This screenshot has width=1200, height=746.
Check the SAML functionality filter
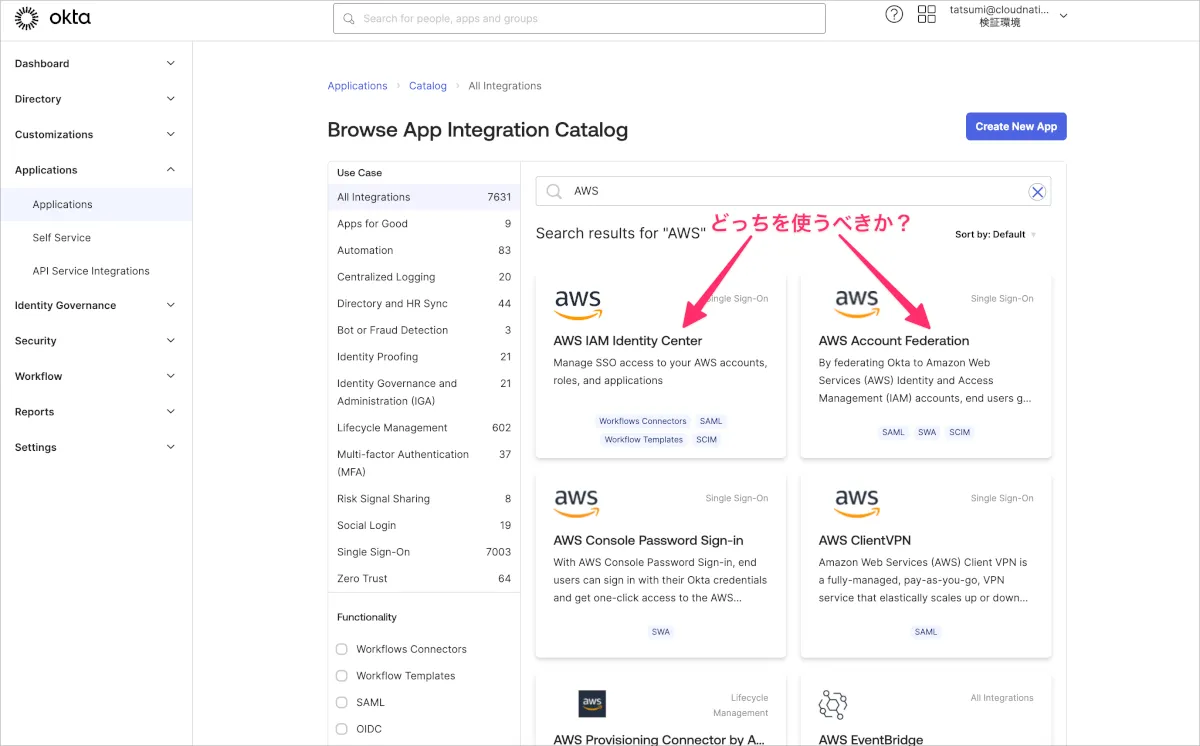tap(342, 703)
